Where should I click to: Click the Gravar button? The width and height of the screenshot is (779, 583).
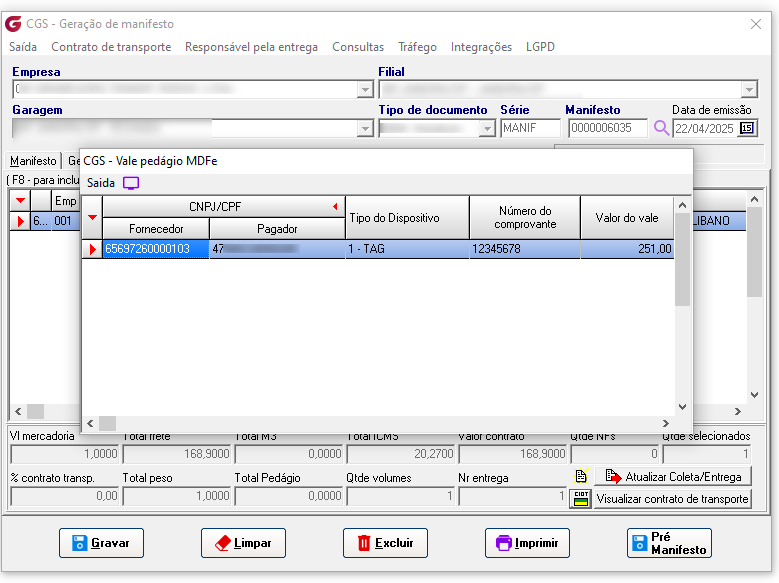point(101,543)
